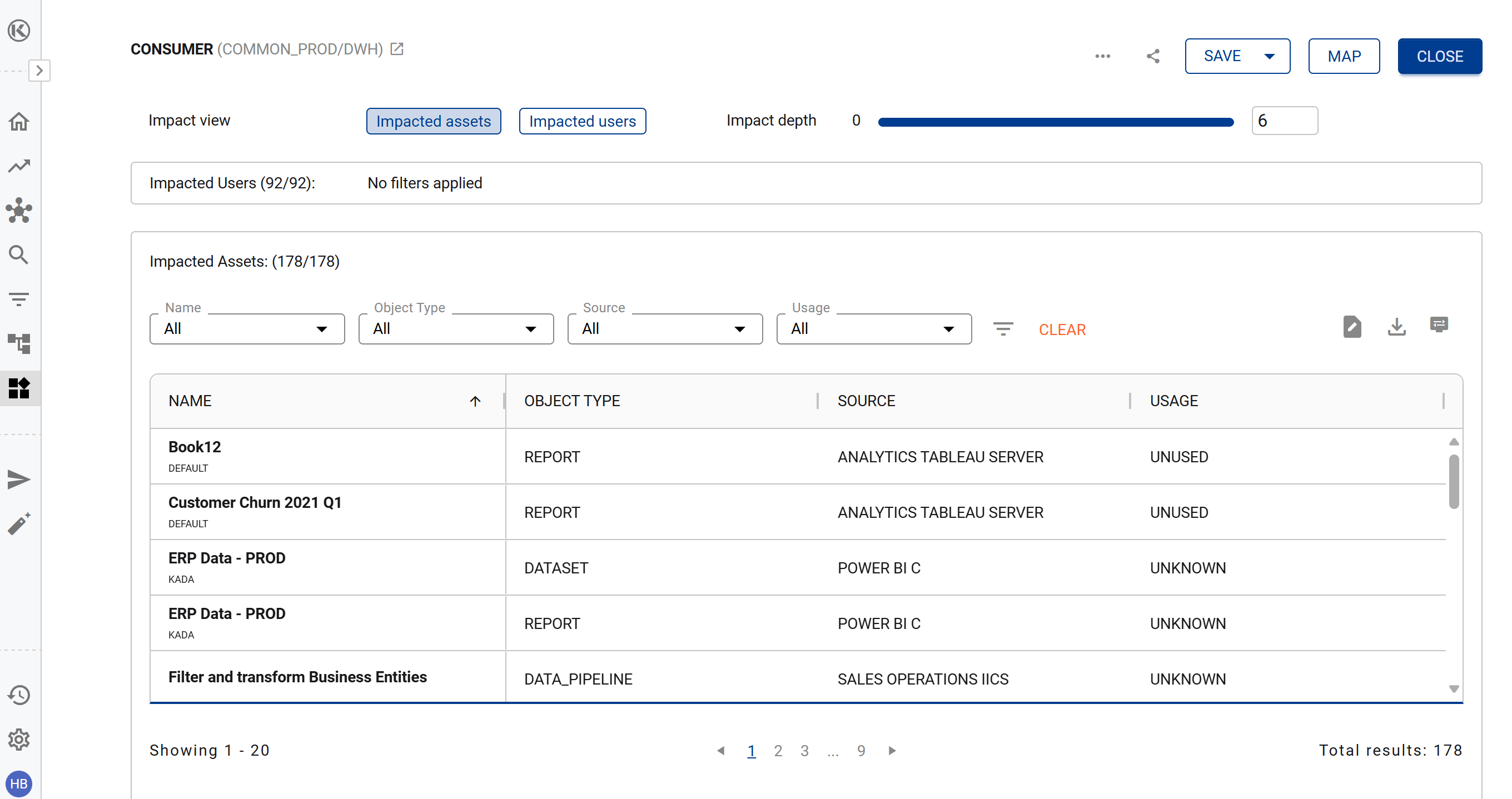
Task: Open the share icon in header
Action: coord(1153,56)
